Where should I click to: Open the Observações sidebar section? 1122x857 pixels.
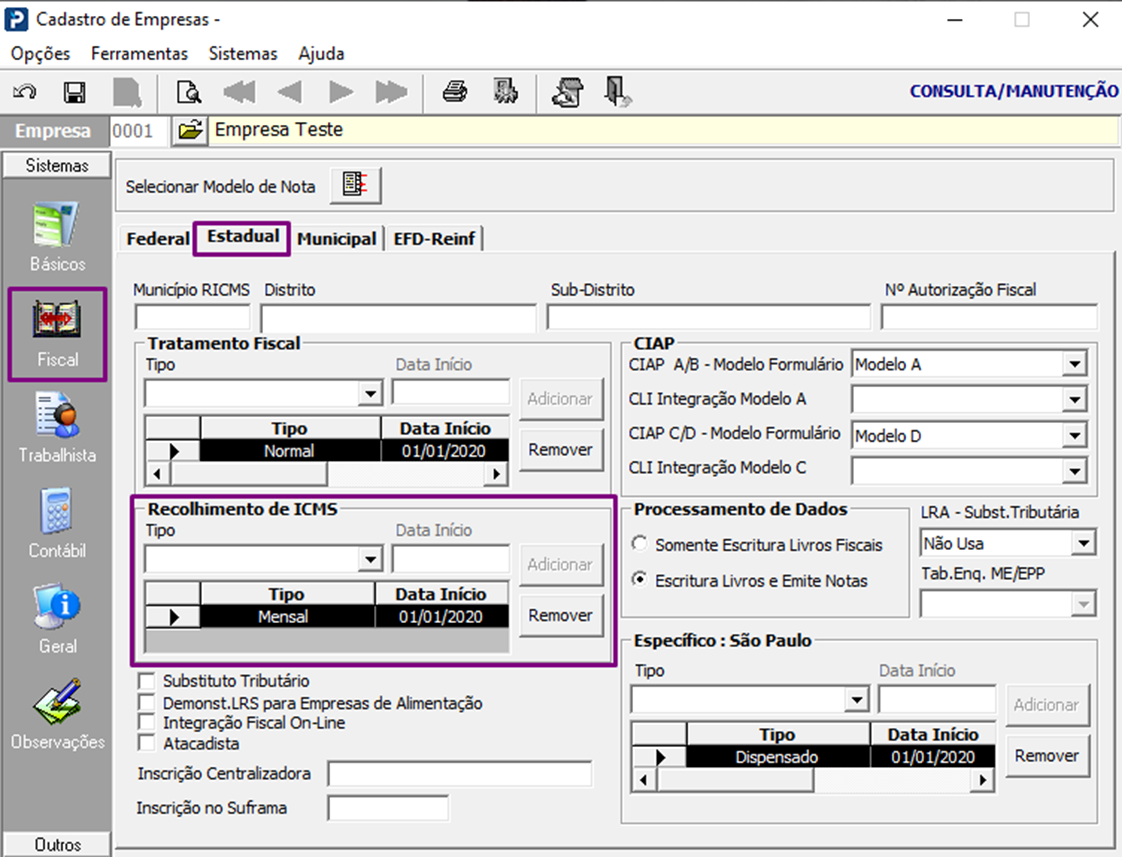[57, 714]
